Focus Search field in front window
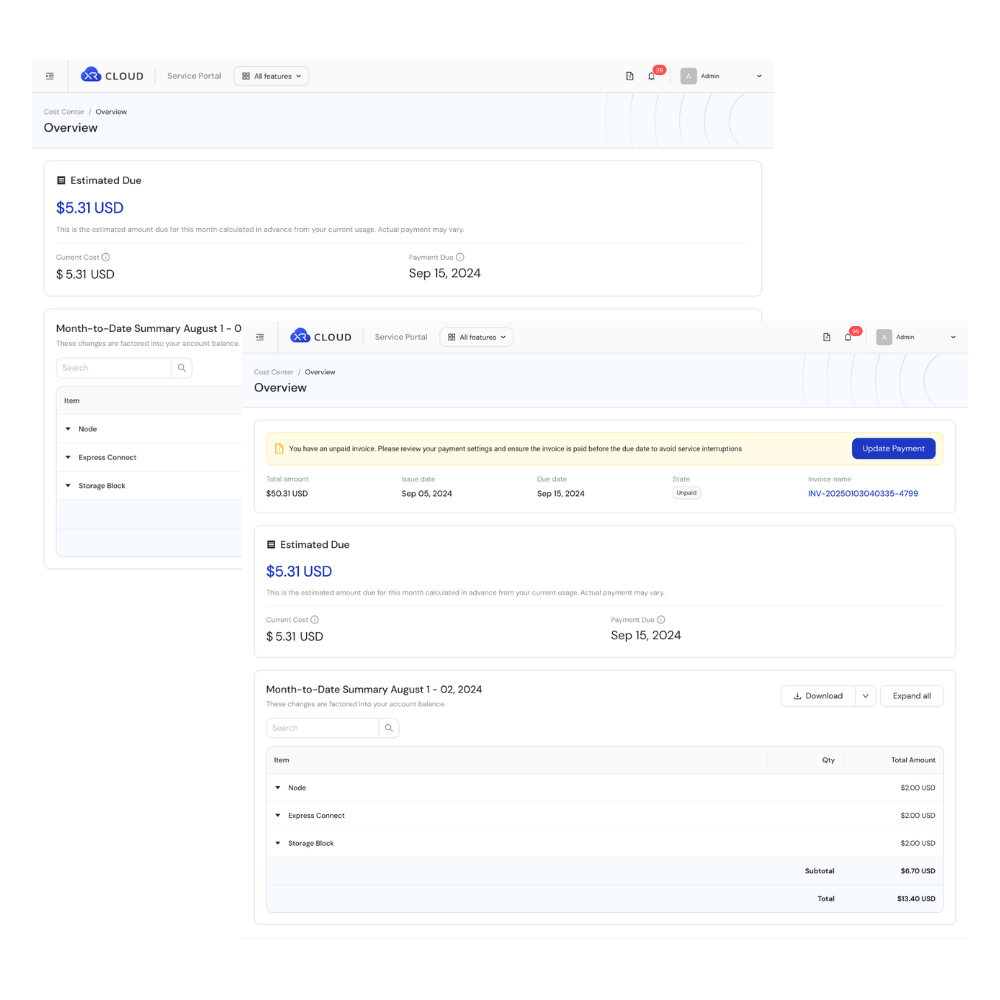Screen dimensions: 1000x1000 (322, 728)
